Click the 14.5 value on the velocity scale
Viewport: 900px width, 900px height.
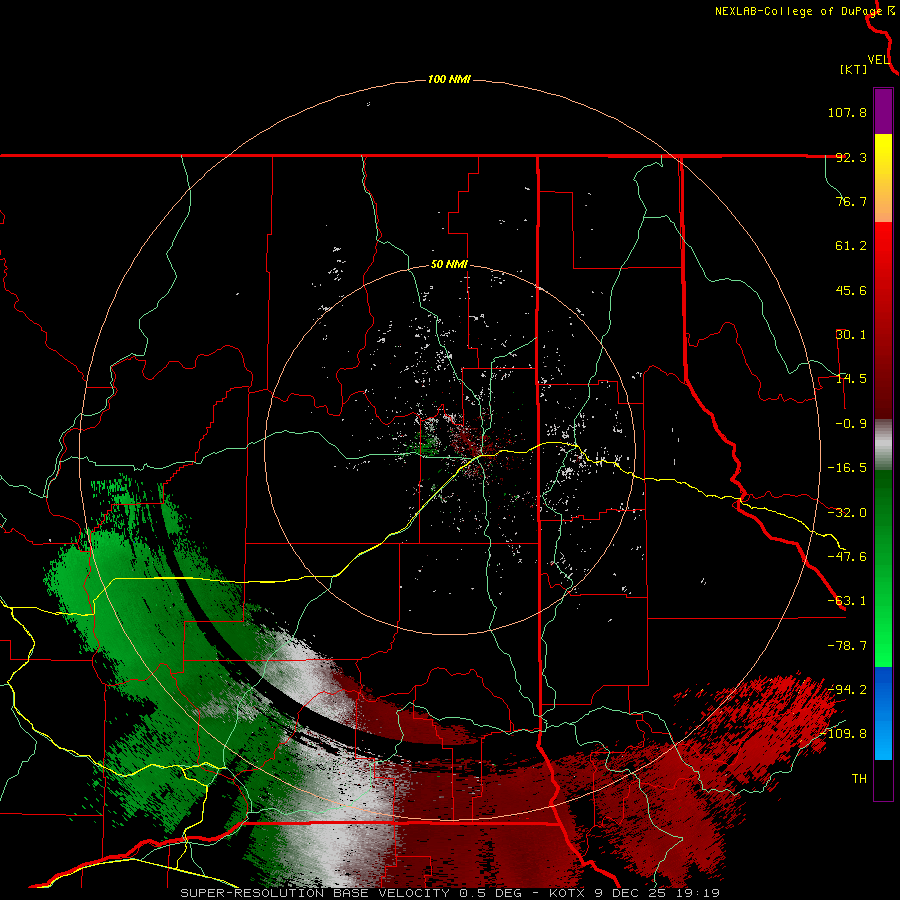(x=851, y=379)
